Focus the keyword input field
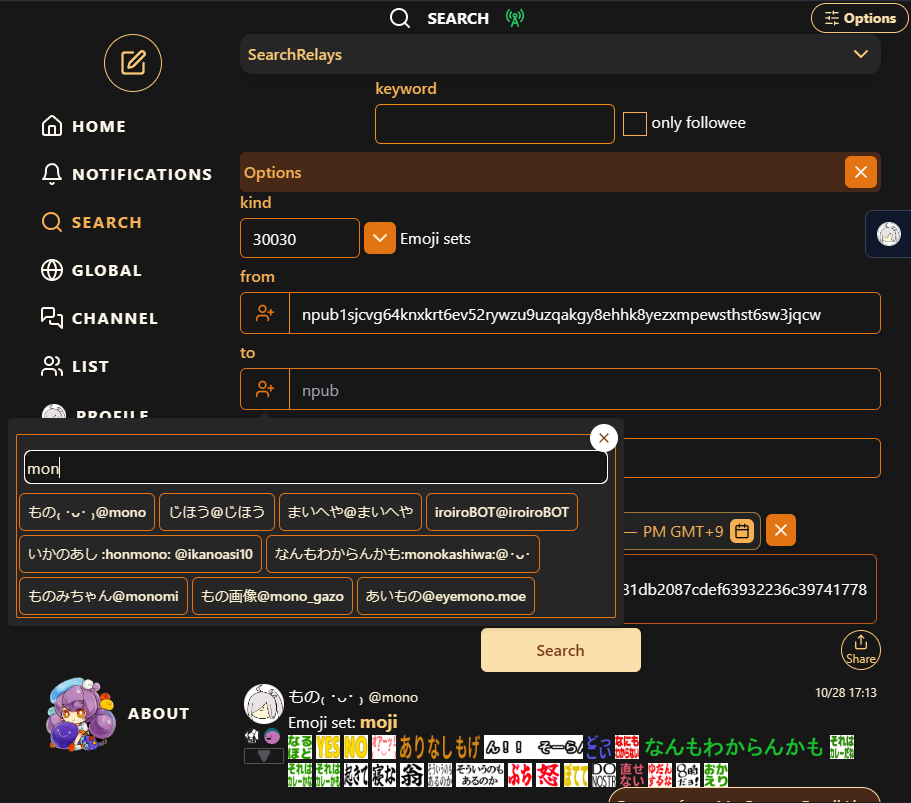The image size is (911, 803). (494, 124)
